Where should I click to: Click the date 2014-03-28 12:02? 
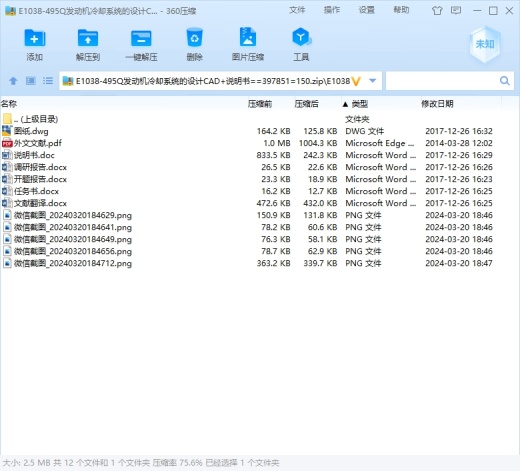pos(459,143)
